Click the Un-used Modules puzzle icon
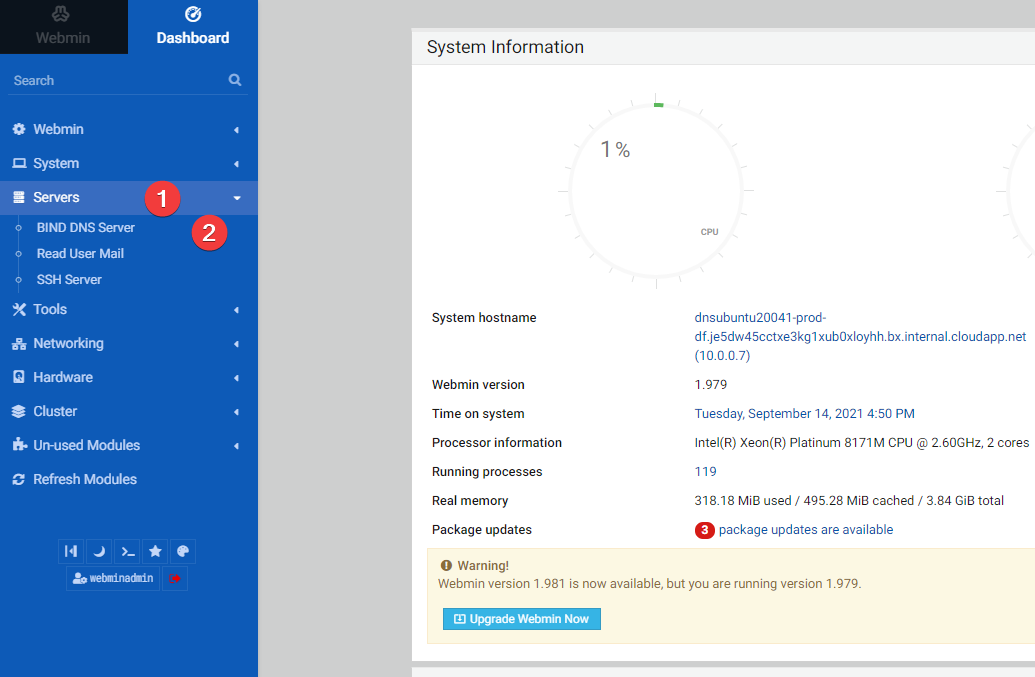 (20, 444)
